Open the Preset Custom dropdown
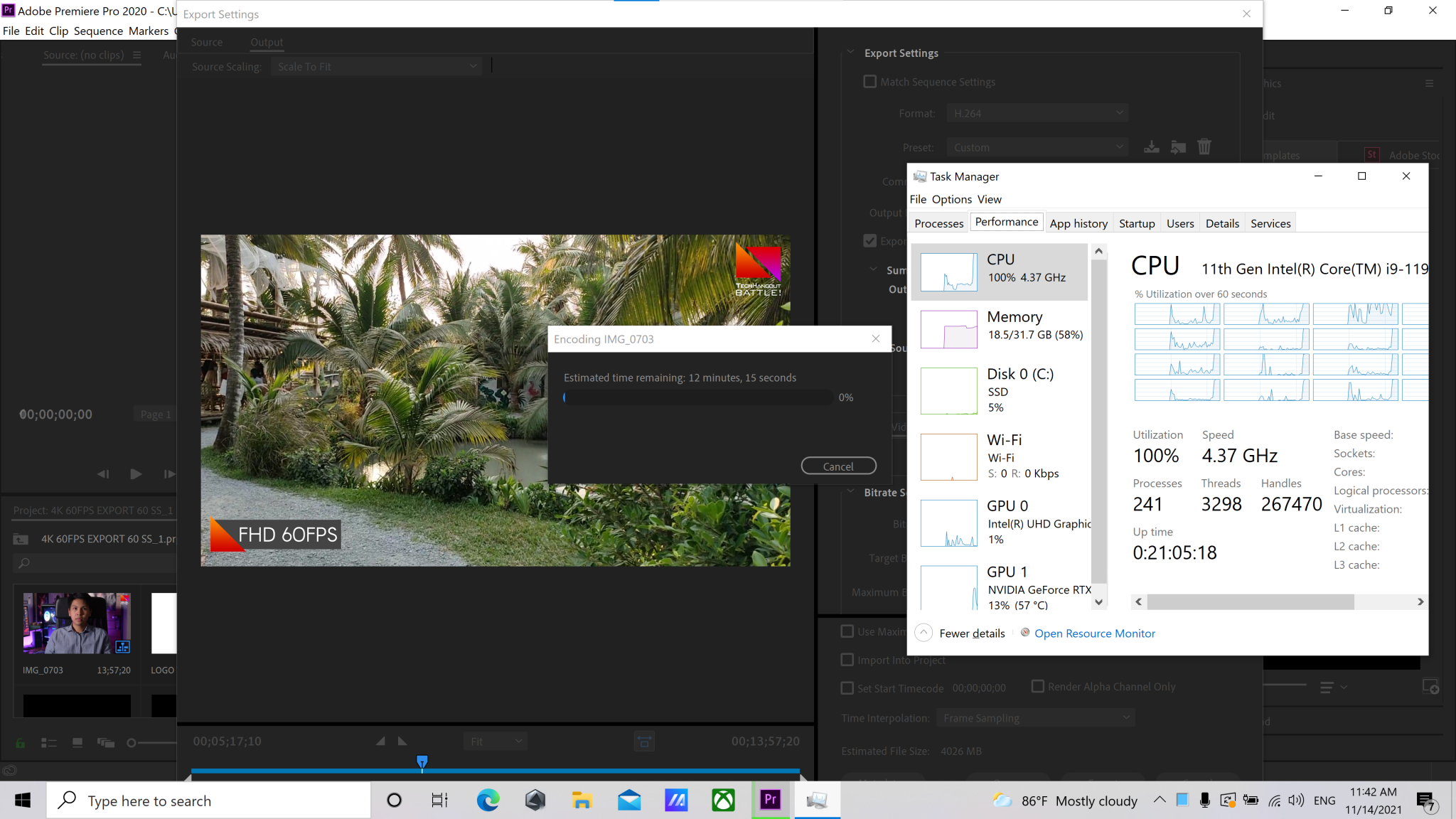The image size is (1456, 819). (x=1037, y=147)
